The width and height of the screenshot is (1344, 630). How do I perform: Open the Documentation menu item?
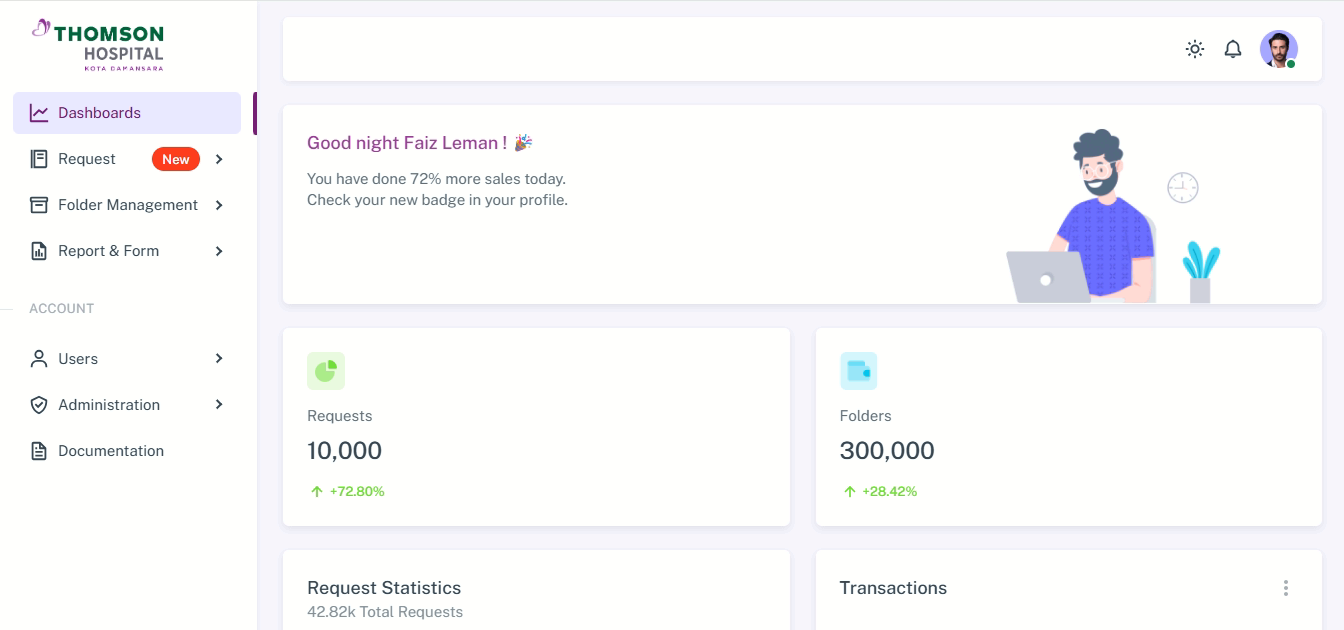111,451
